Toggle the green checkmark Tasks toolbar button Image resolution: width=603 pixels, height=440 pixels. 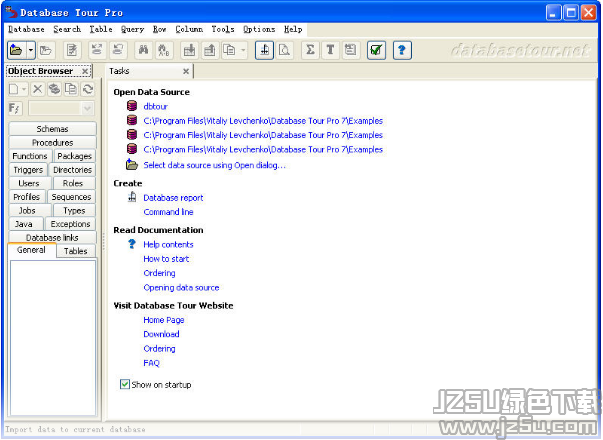pos(376,50)
